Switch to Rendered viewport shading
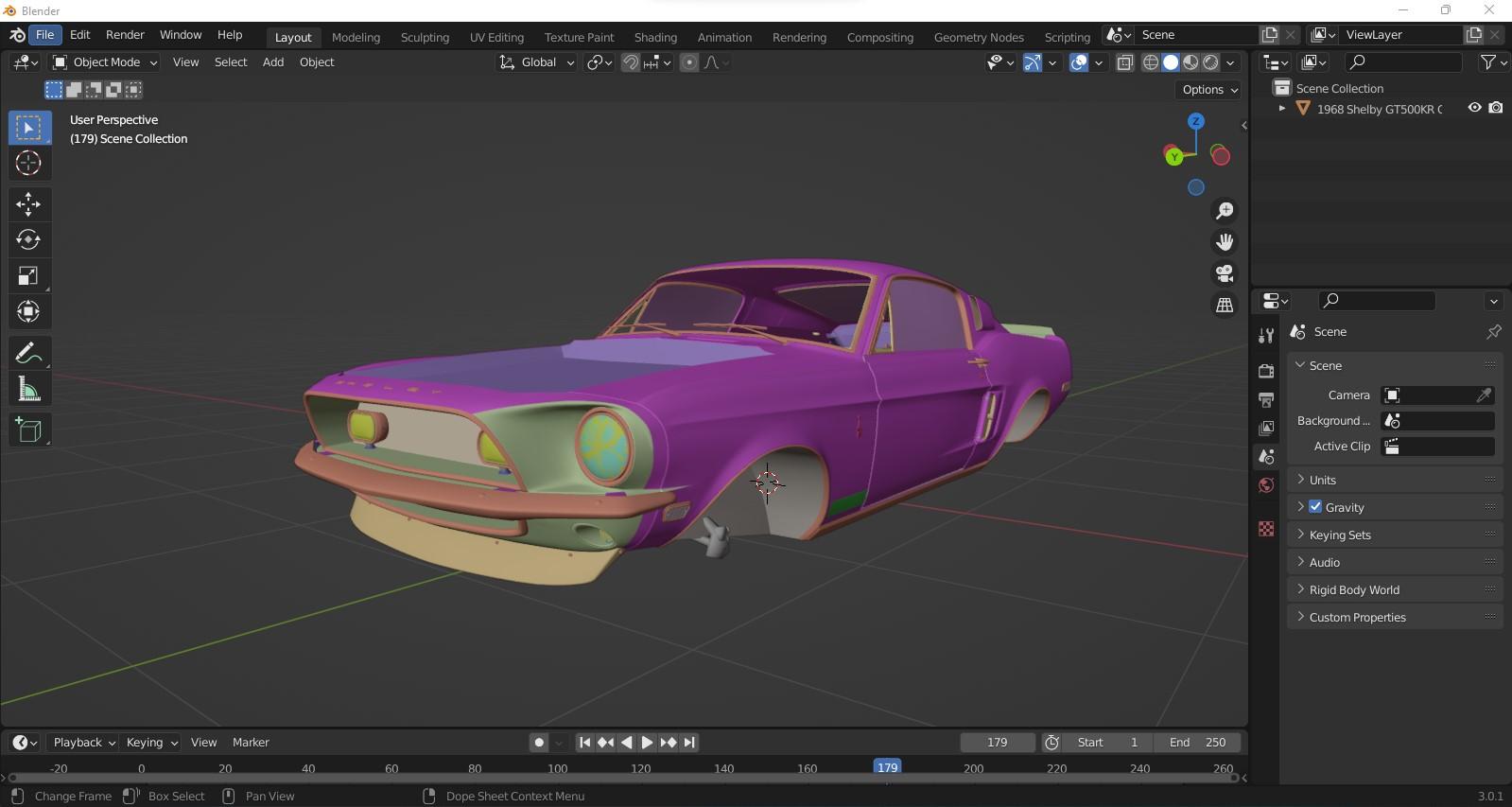This screenshot has width=1512, height=807. click(1210, 62)
